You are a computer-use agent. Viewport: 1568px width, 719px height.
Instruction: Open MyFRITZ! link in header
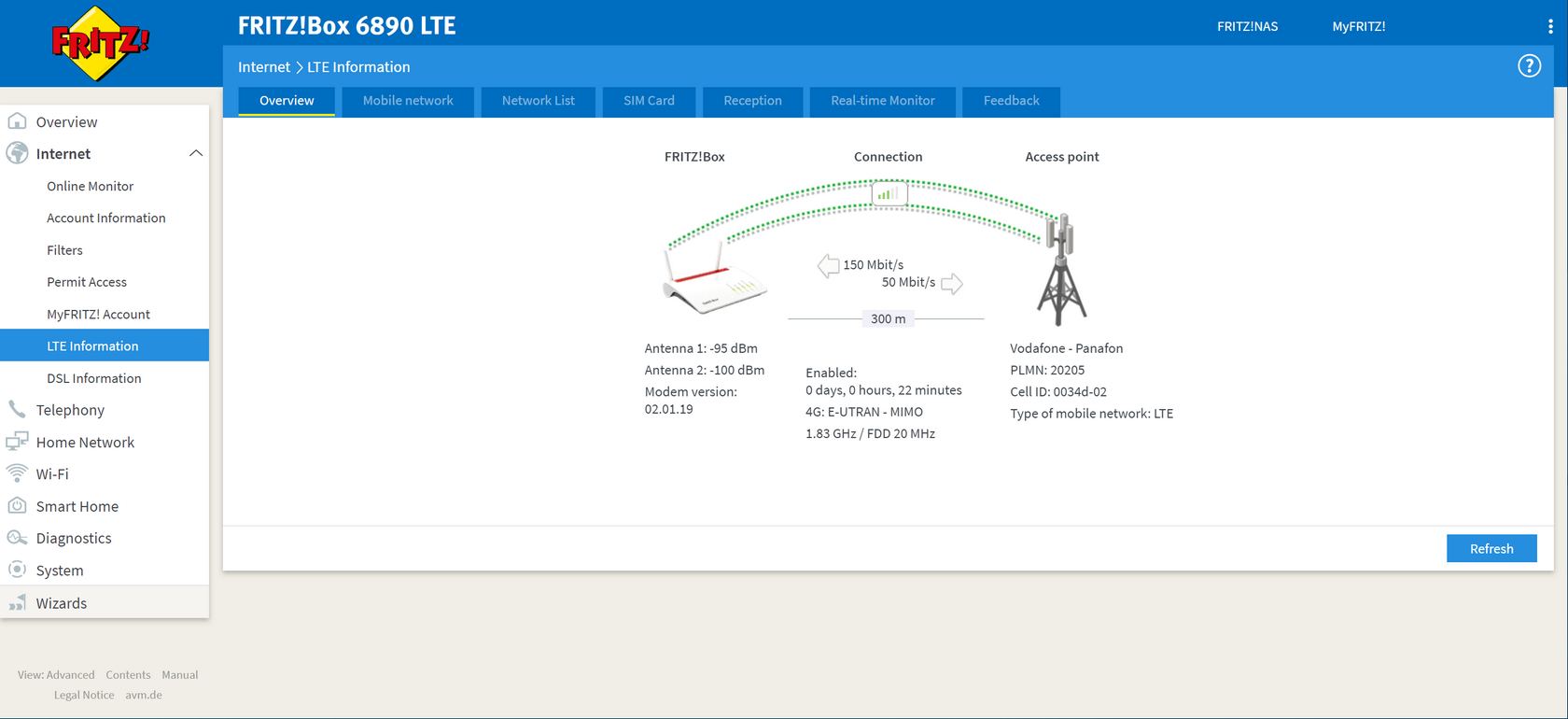coord(1359,26)
